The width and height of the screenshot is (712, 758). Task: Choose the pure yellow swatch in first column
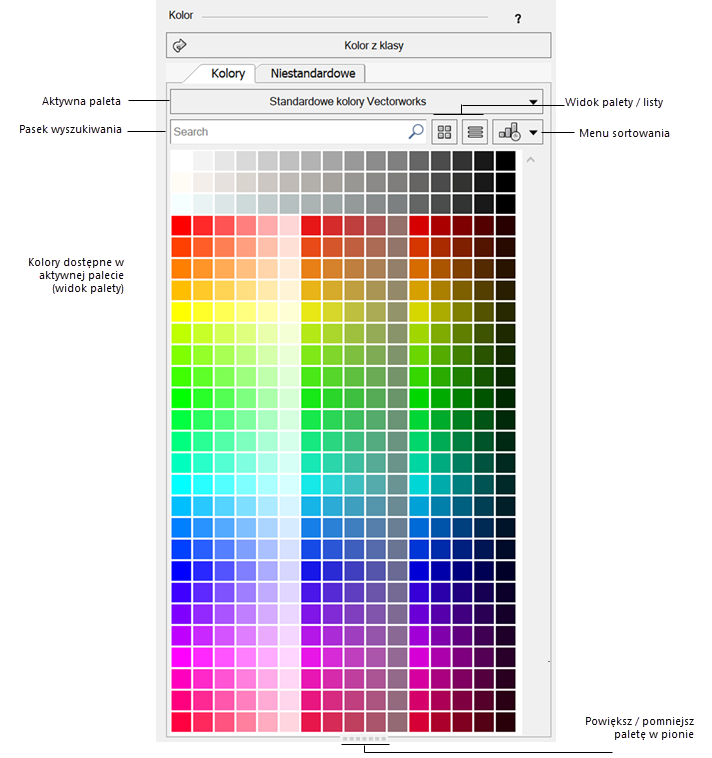pos(181,312)
